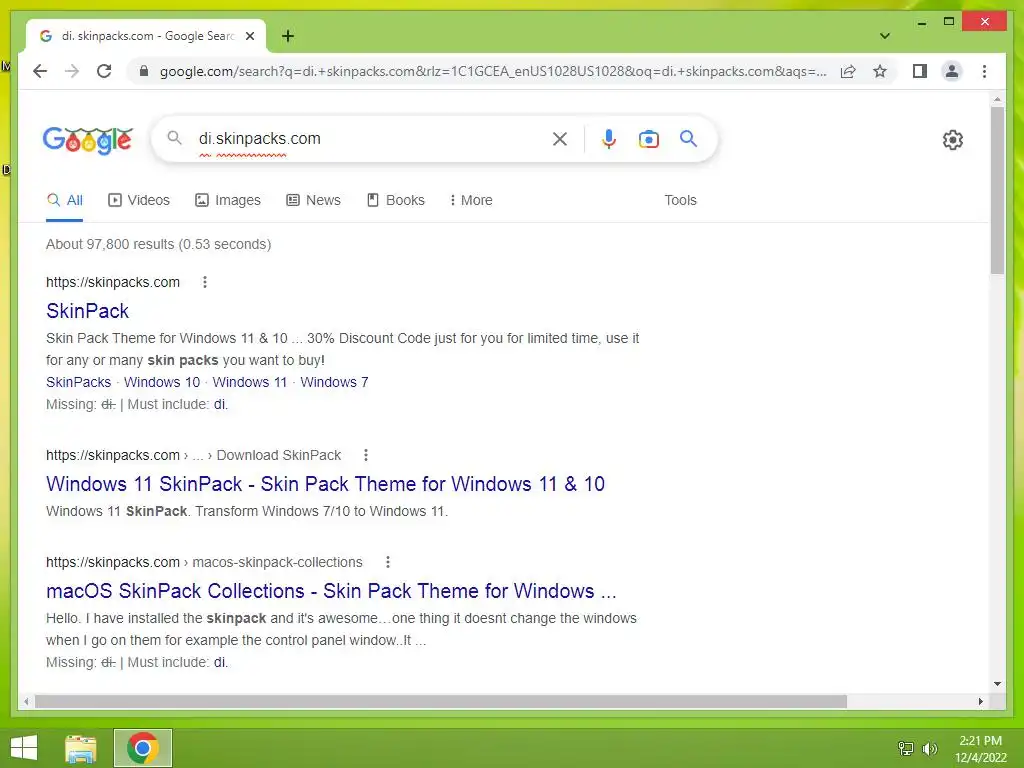Open network status in system tray
The image size is (1024, 768).
coord(906,748)
